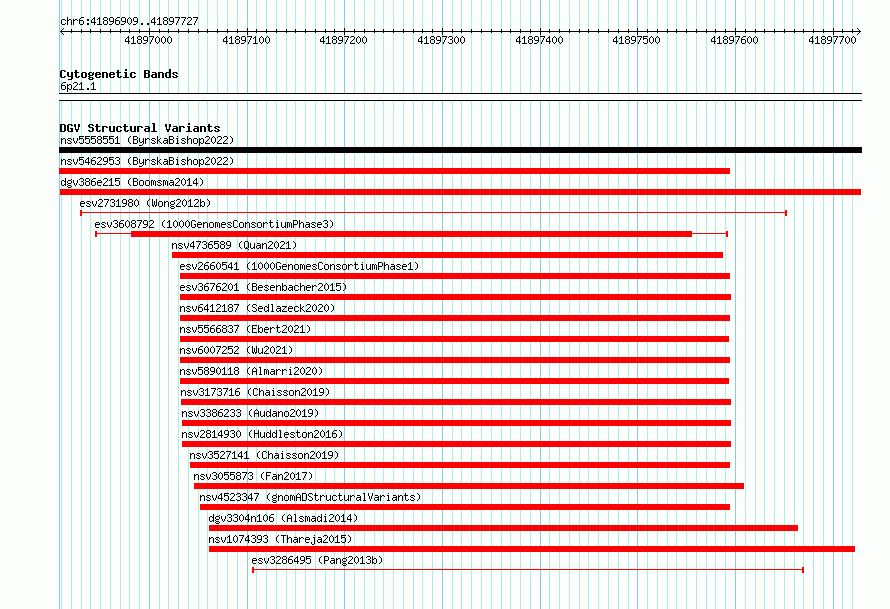
Task: Click ruler position 41897300
Action: pos(441,40)
